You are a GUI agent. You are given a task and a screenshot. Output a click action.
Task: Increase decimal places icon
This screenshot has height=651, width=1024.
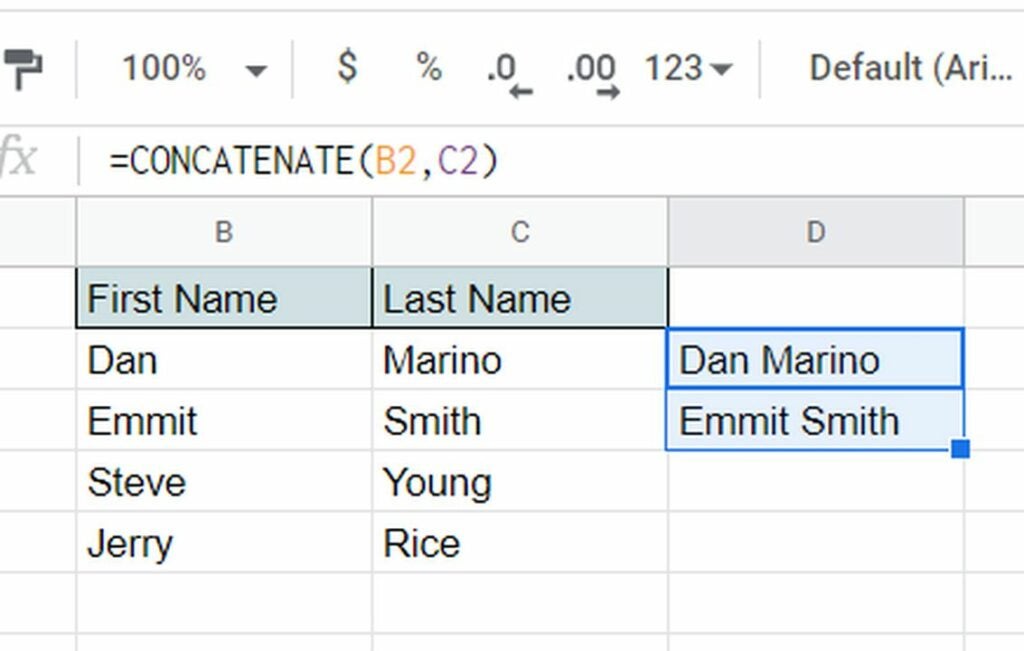point(592,74)
